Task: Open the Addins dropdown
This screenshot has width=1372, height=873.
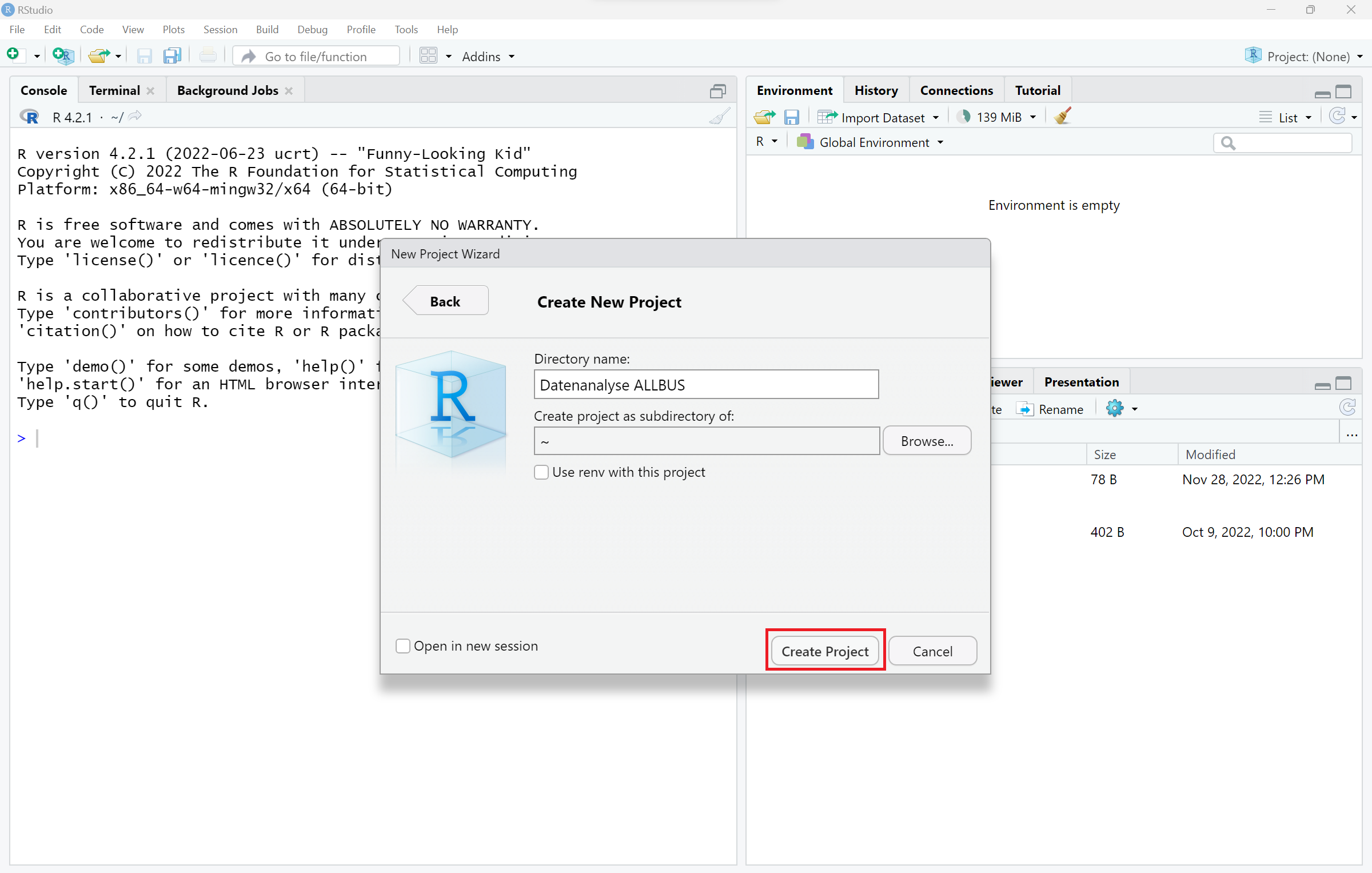Action: click(488, 56)
